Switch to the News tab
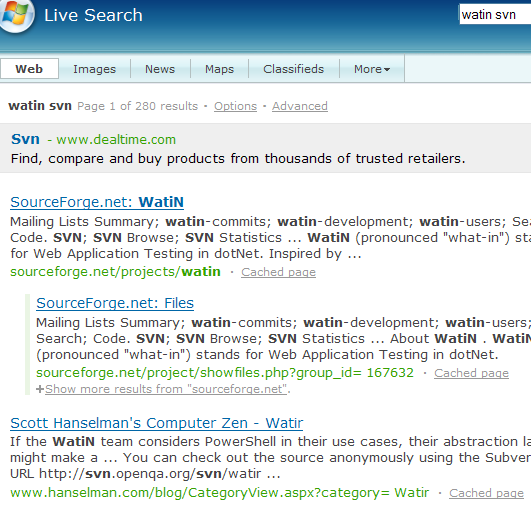Image resolution: width=531 pixels, height=511 pixels. [160, 69]
